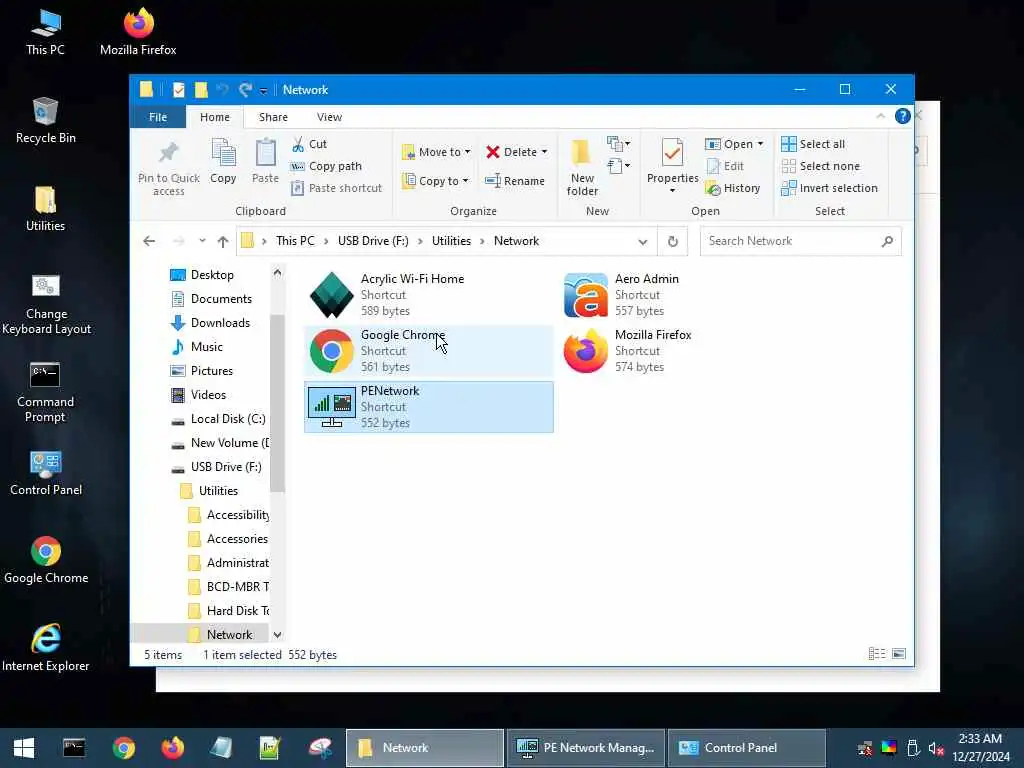Click This PC in address breadcrumb

click(295, 241)
